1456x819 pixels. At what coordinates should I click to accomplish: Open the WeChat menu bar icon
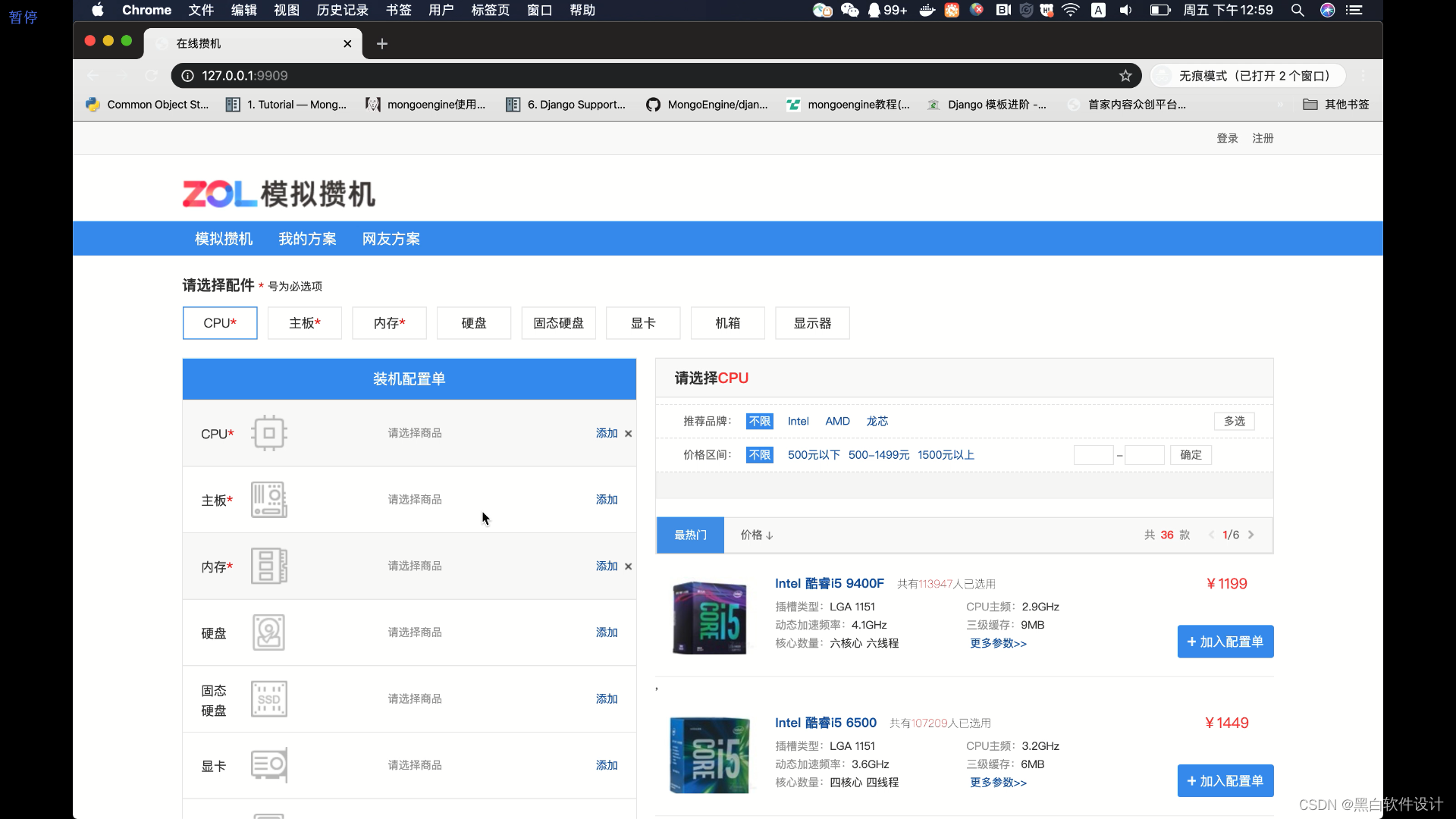coord(850,11)
